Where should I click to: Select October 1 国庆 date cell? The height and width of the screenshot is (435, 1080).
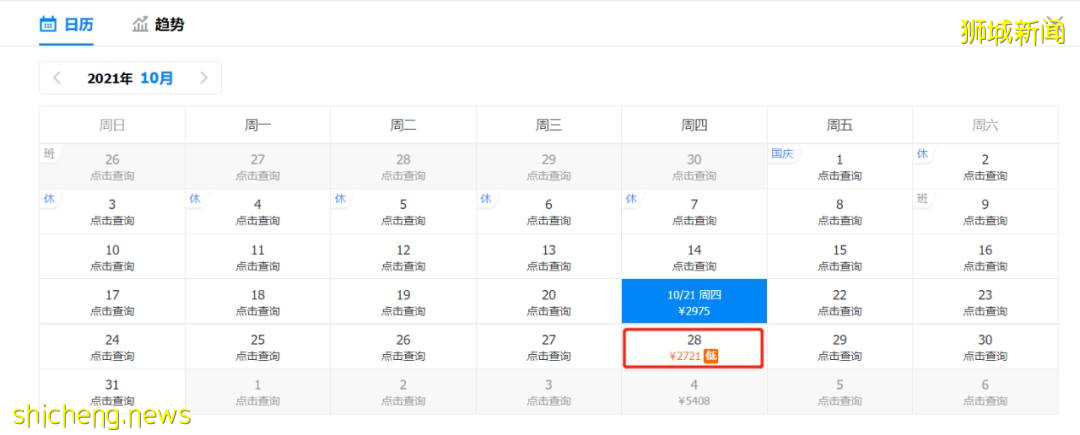(x=840, y=167)
